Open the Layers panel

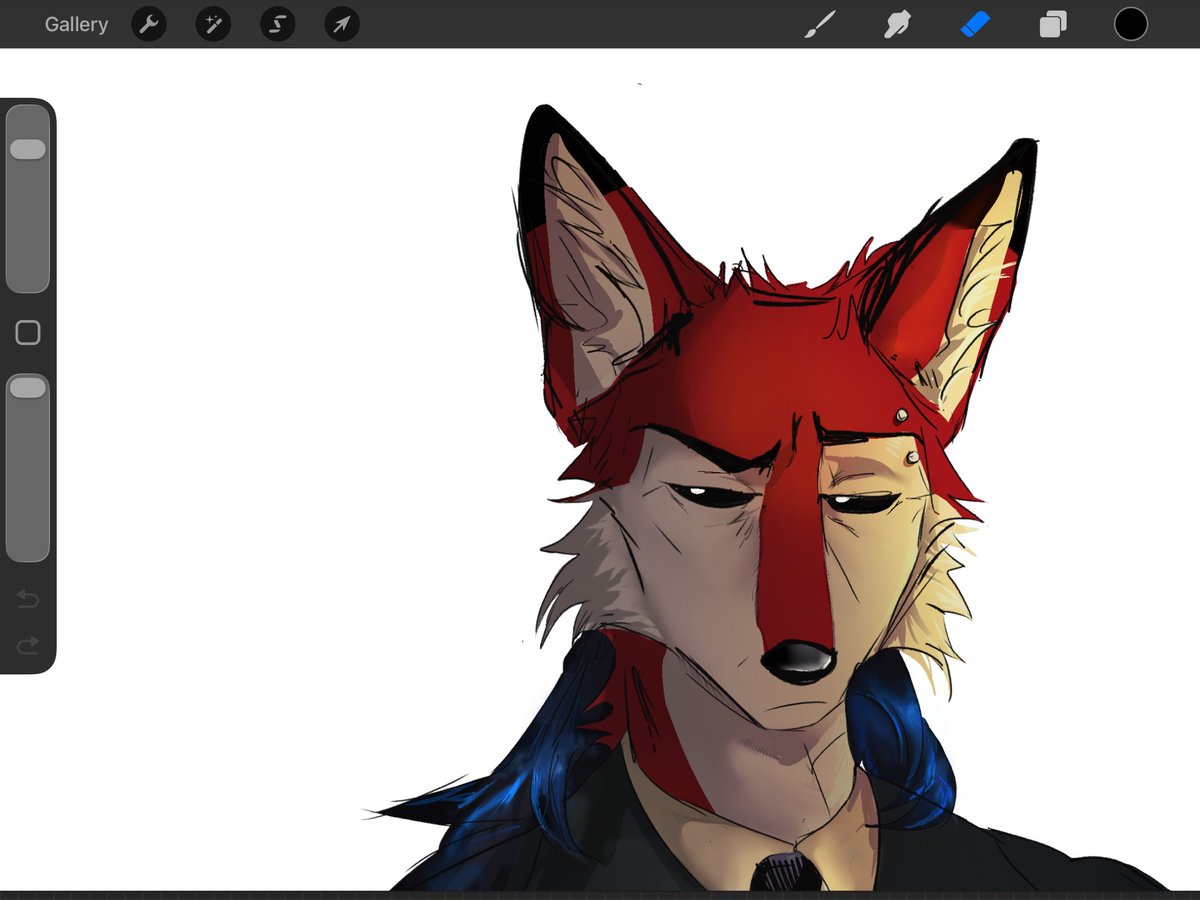pyautogui.click(x=1053, y=24)
